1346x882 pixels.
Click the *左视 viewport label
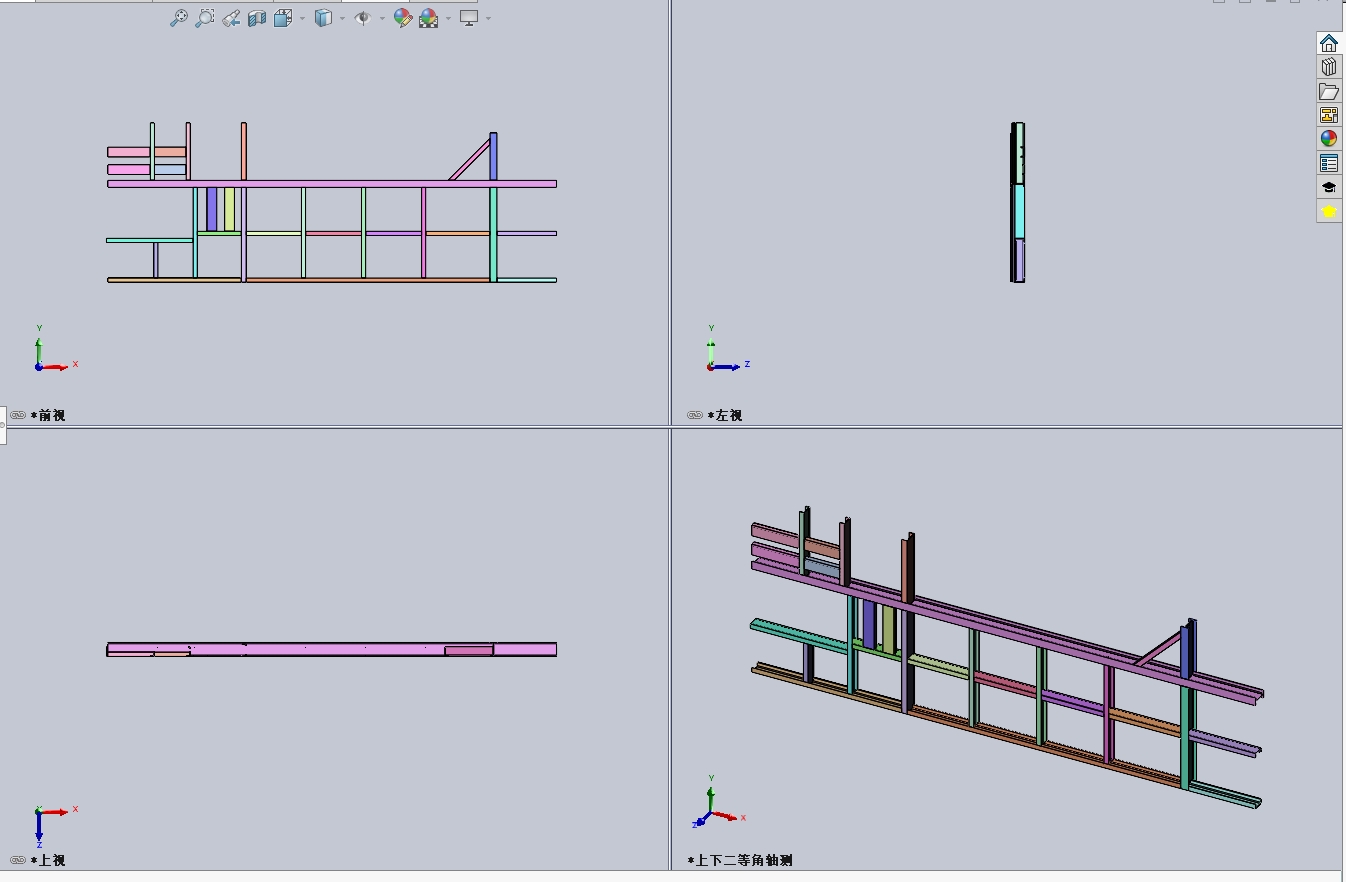[725, 415]
